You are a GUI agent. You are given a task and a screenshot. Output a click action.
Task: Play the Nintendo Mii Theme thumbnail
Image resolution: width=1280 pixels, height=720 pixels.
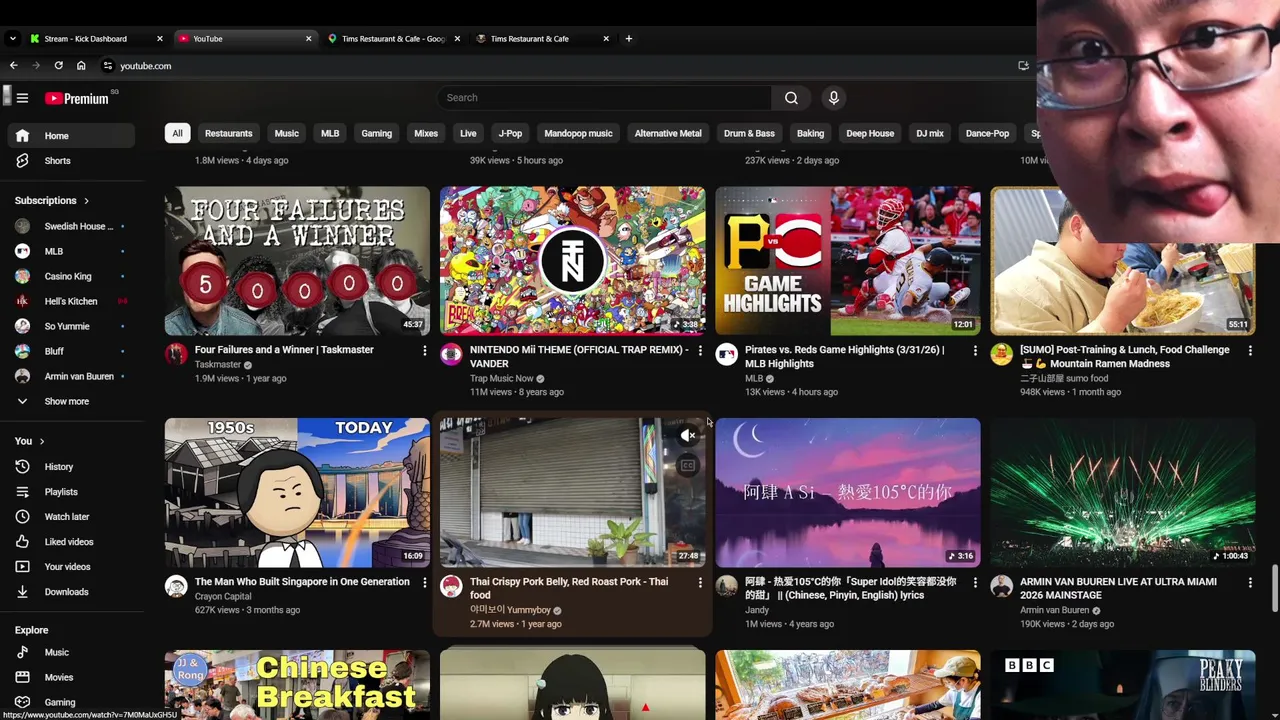(572, 261)
